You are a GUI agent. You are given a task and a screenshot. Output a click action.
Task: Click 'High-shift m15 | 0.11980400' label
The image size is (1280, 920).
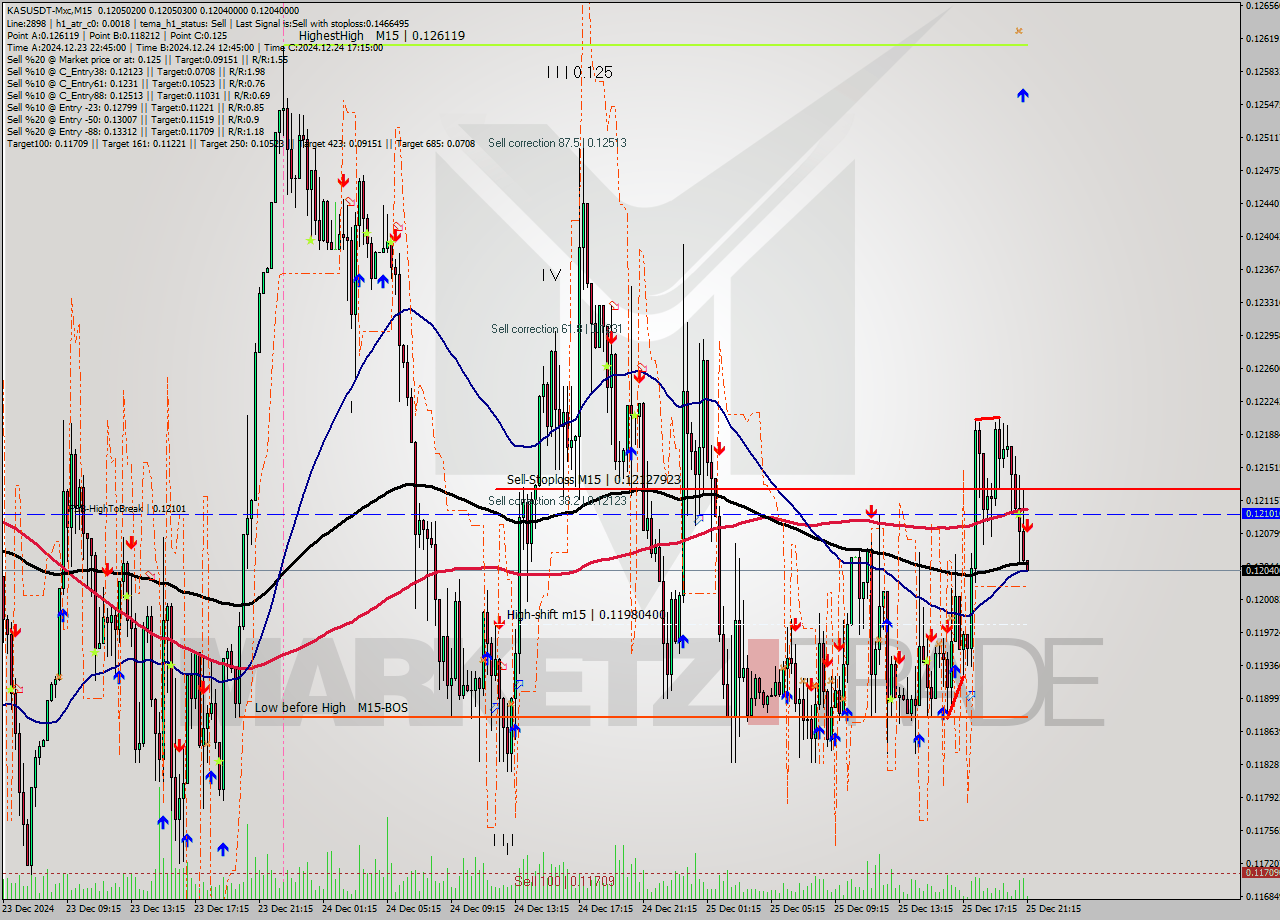coord(585,615)
